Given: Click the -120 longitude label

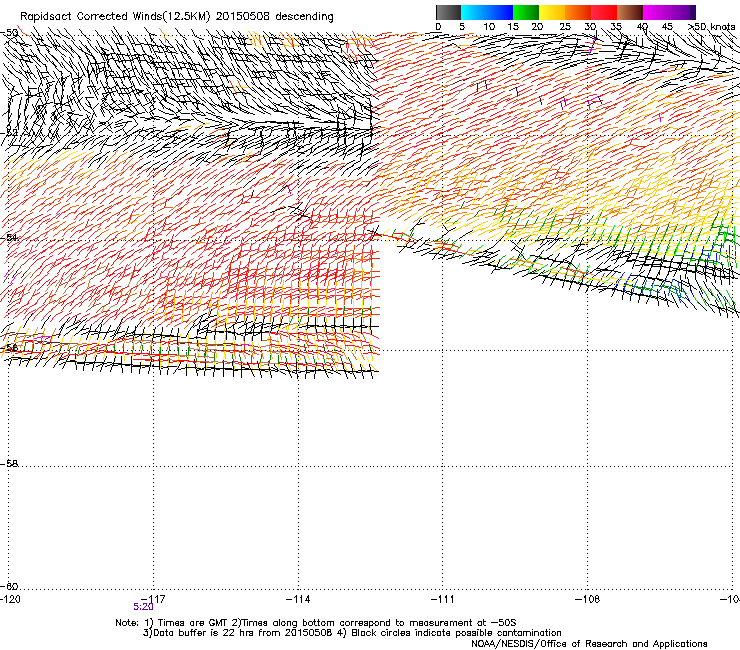Looking at the screenshot, I should [10, 599].
